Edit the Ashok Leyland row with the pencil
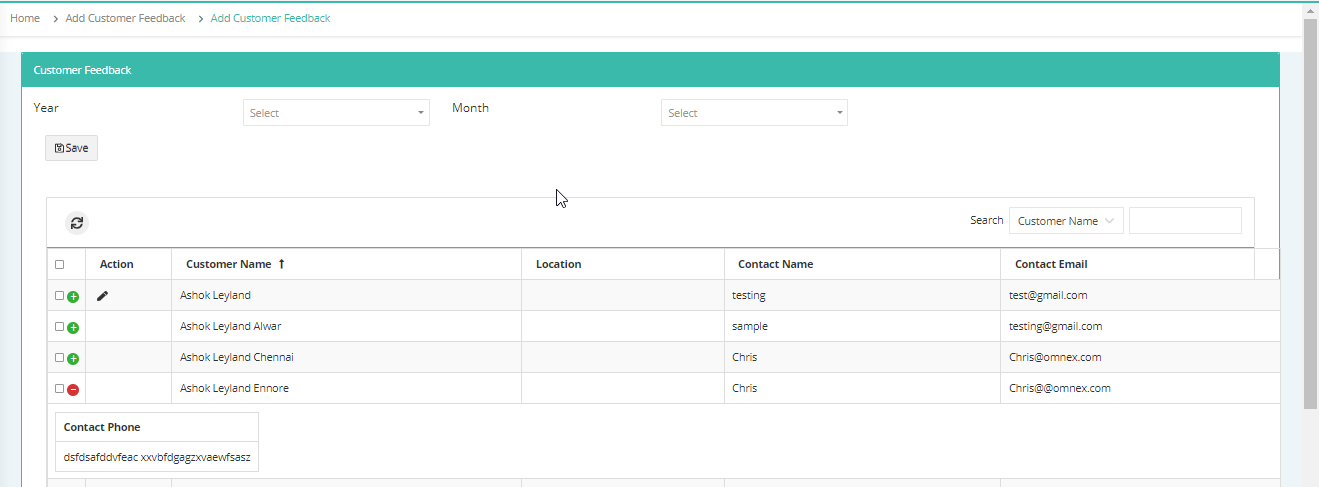This screenshot has height=487, width=1319. (x=102, y=296)
